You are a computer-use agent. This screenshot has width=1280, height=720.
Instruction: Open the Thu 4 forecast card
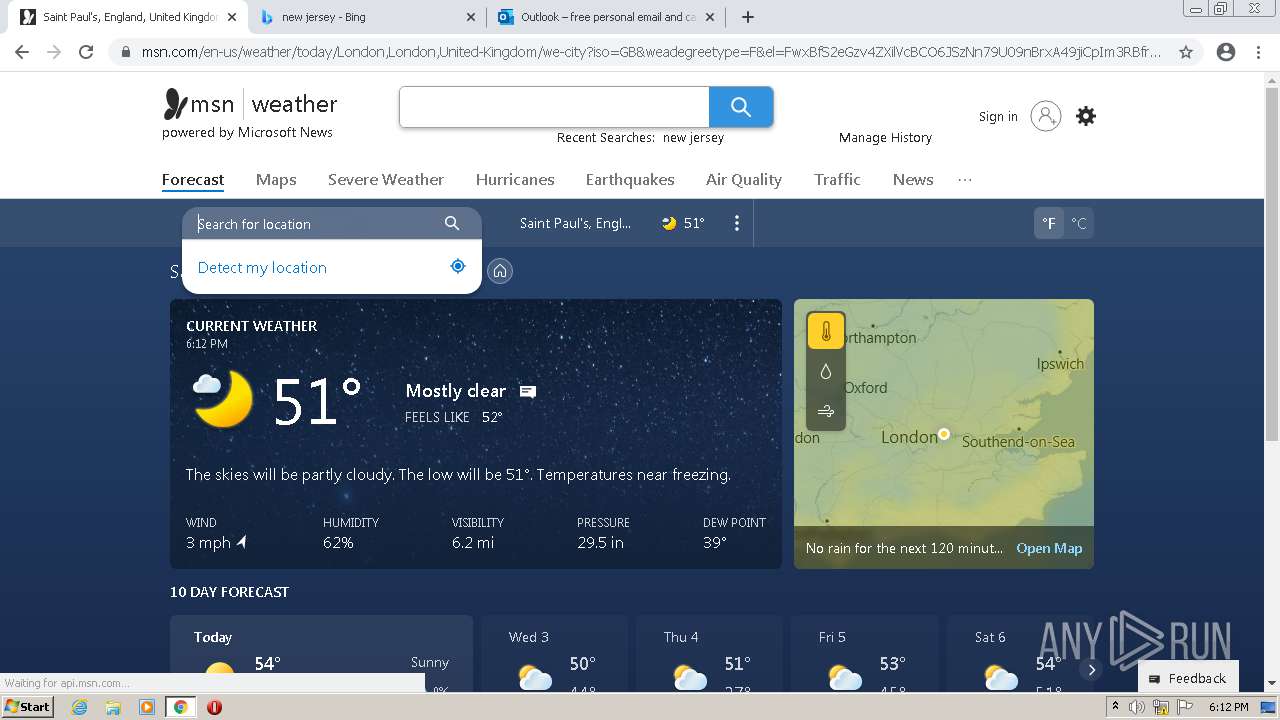[709, 655]
